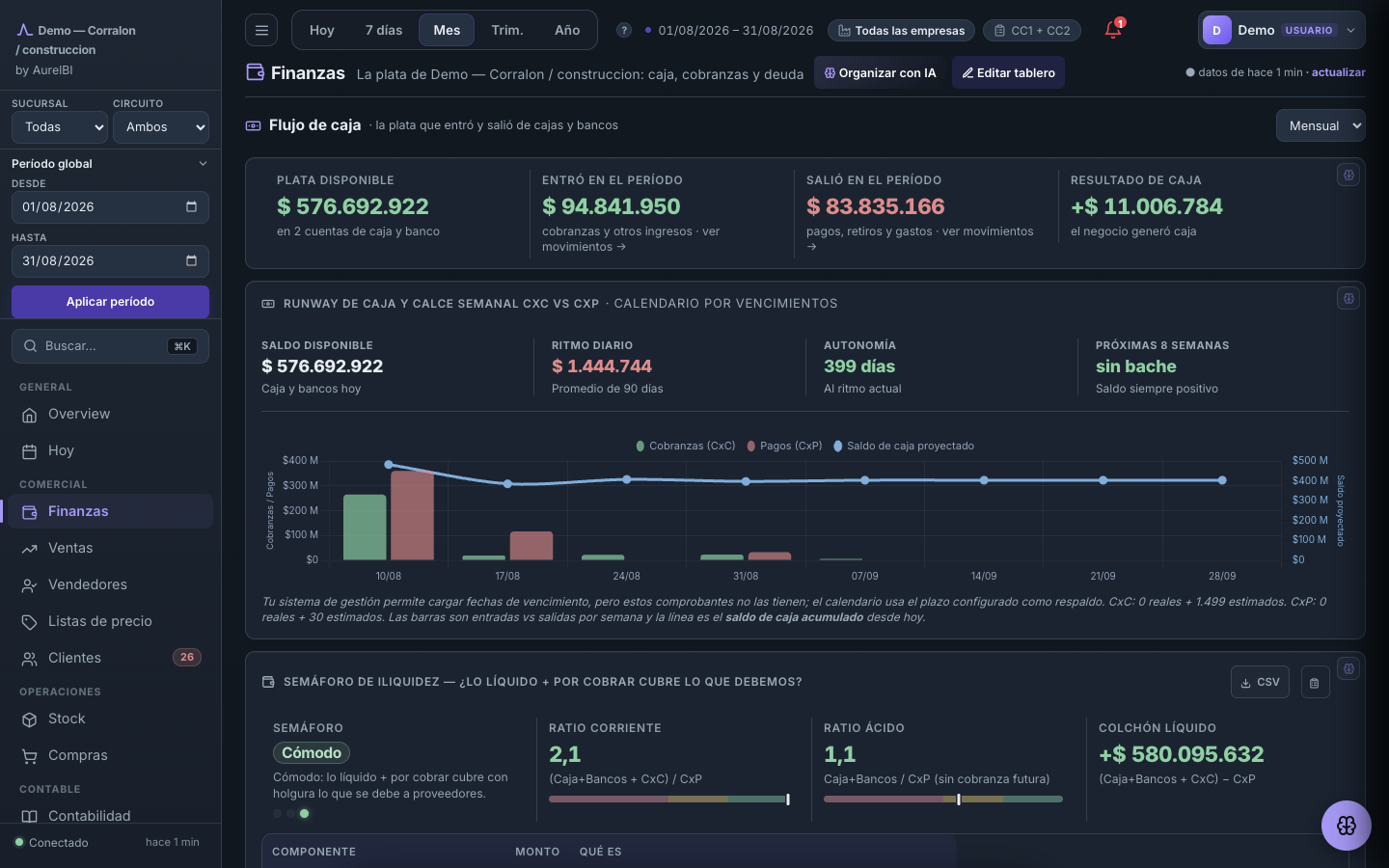Click the actualizar link
Screen dimensions: 1389x868
coord(1339,72)
